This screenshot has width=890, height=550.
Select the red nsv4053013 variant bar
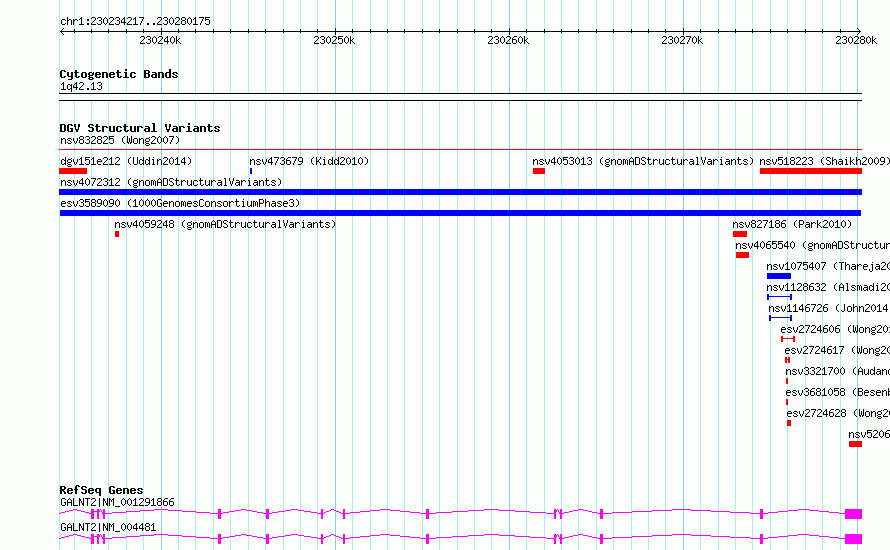pos(539,171)
